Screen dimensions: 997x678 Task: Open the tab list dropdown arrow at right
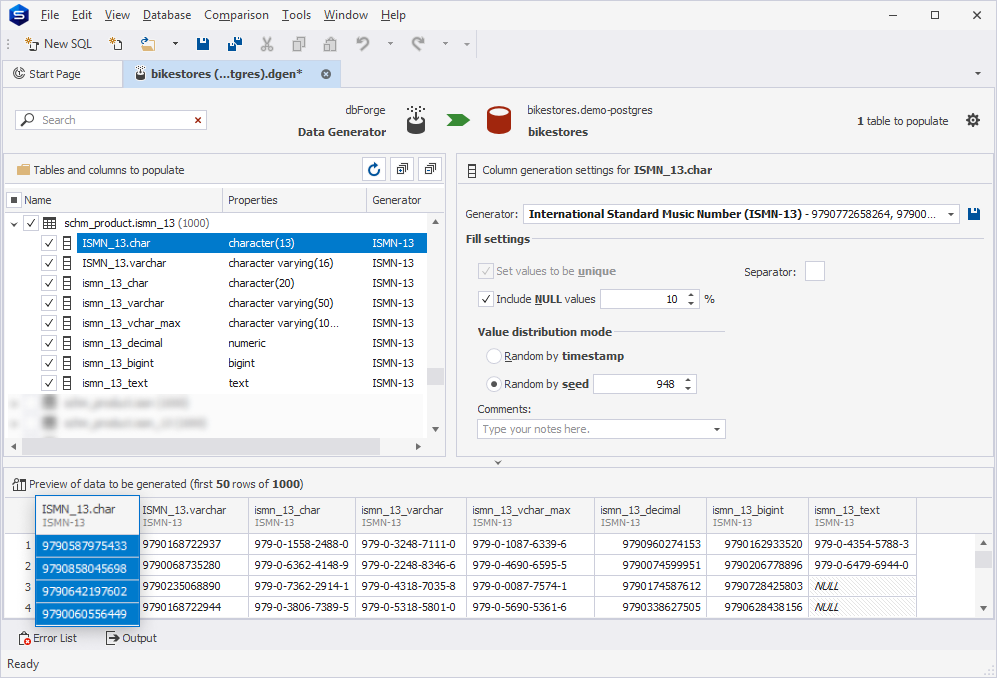point(978,74)
